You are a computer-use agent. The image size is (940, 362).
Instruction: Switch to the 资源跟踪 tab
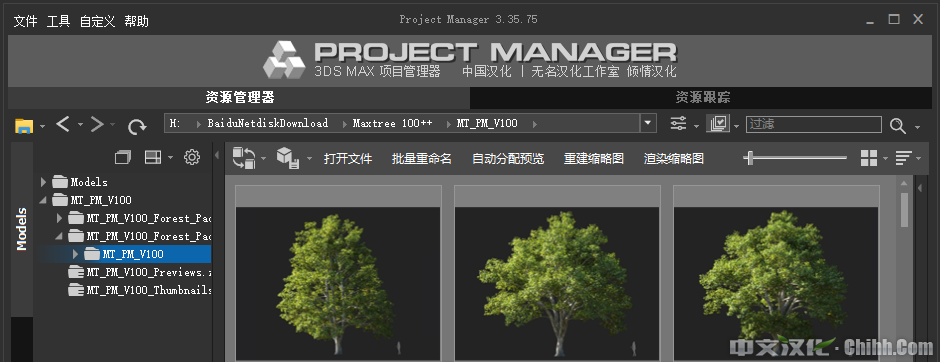click(x=702, y=98)
